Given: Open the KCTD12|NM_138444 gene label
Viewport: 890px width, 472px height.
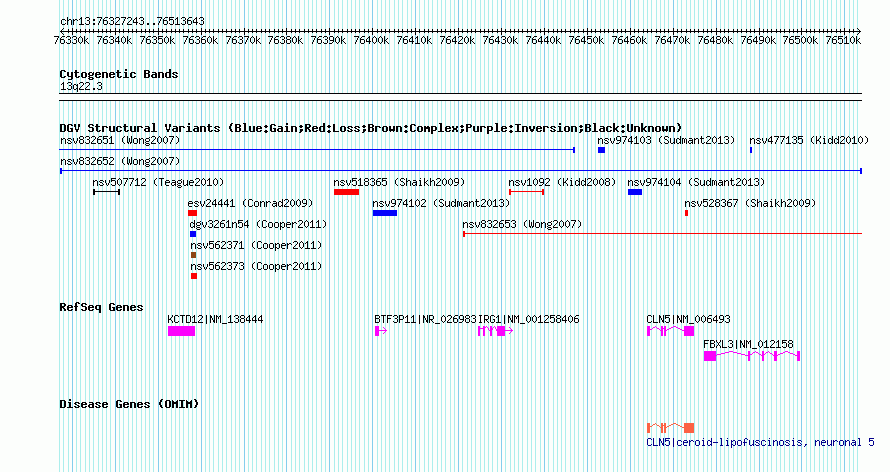Looking at the screenshot, I should tap(215, 319).
